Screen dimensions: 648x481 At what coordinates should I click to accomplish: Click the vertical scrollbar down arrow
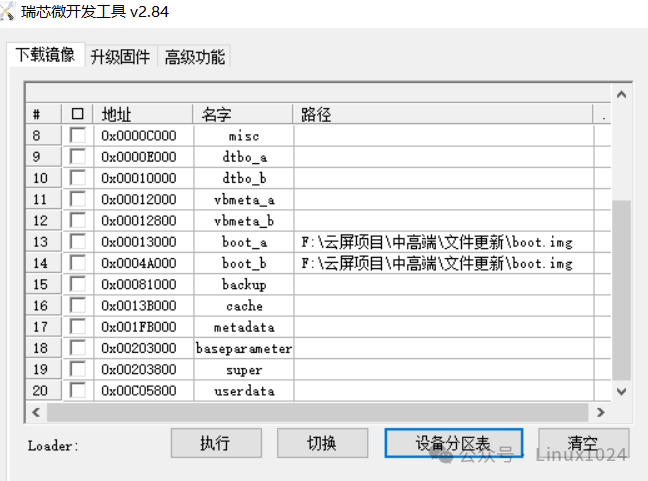click(x=621, y=391)
